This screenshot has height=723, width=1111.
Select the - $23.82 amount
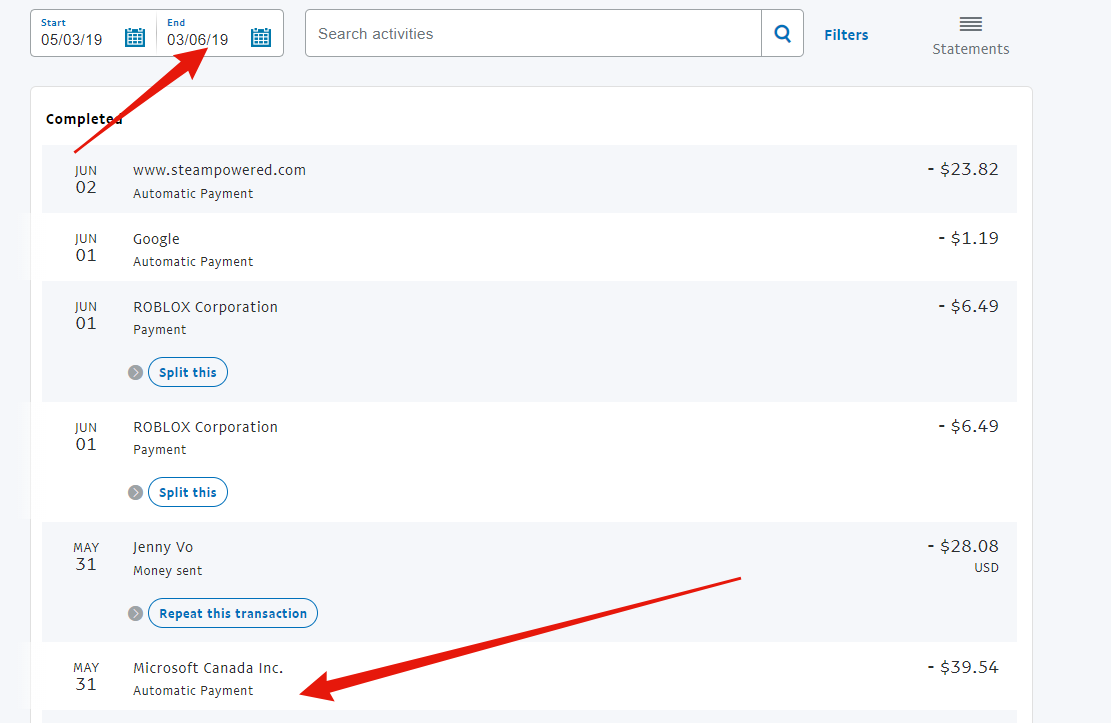(963, 169)
